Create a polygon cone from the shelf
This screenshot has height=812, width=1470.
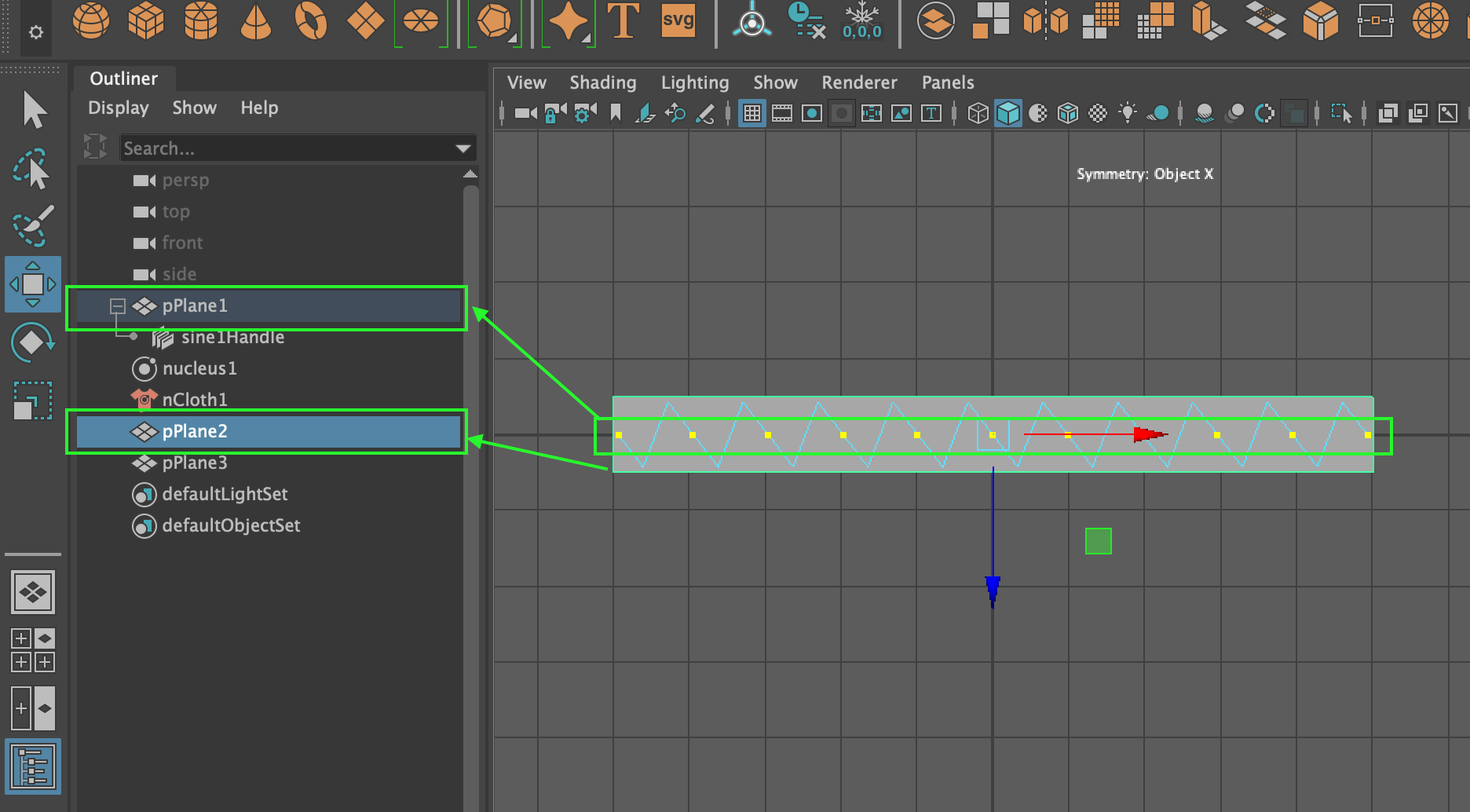click(256, 20)
